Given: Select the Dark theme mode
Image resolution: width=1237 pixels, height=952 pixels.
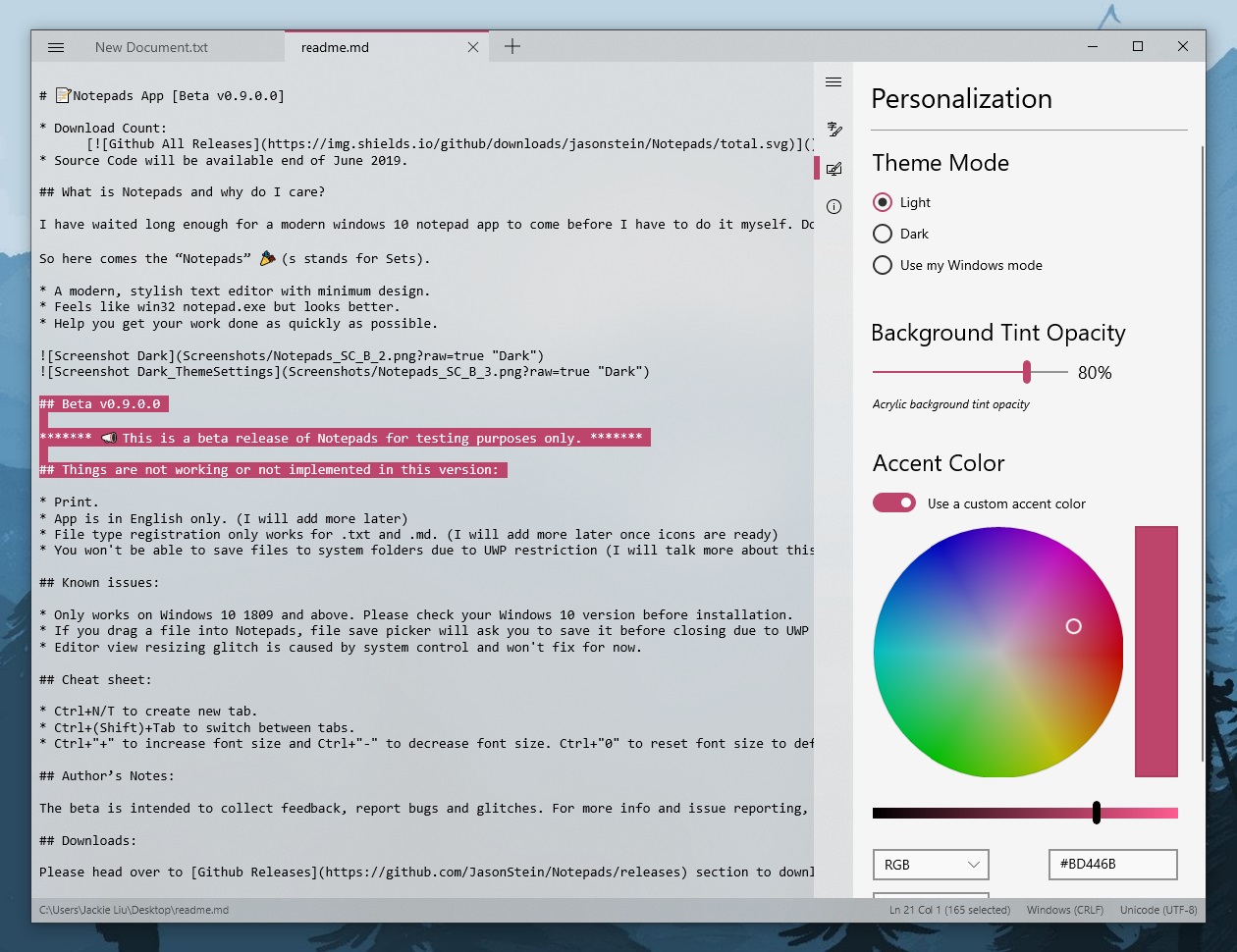Looking at the screenshot, I should point(900,234).
